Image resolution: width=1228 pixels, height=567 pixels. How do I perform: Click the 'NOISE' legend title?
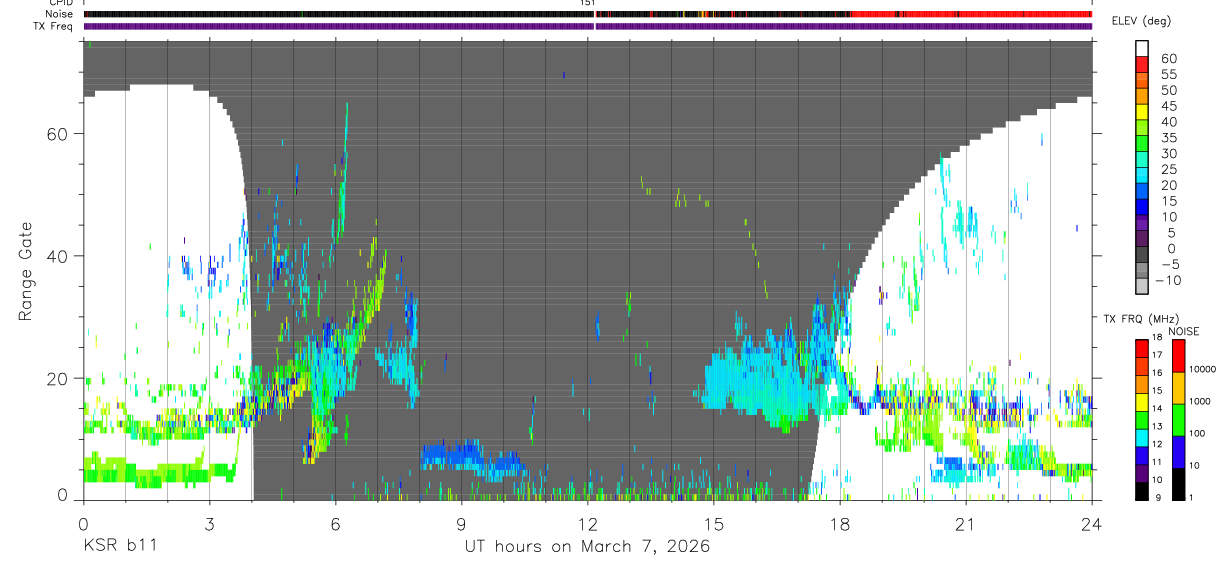click(x=1184, y=331)
